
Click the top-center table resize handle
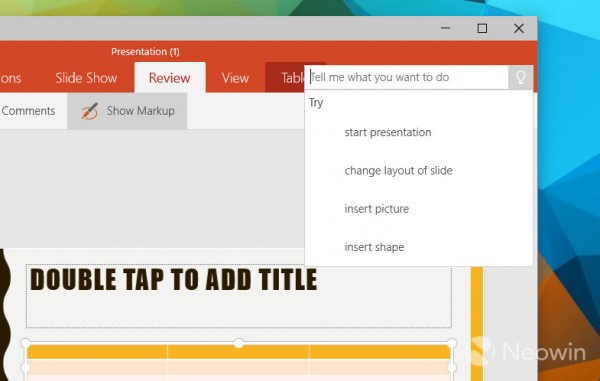click(238, 343)
